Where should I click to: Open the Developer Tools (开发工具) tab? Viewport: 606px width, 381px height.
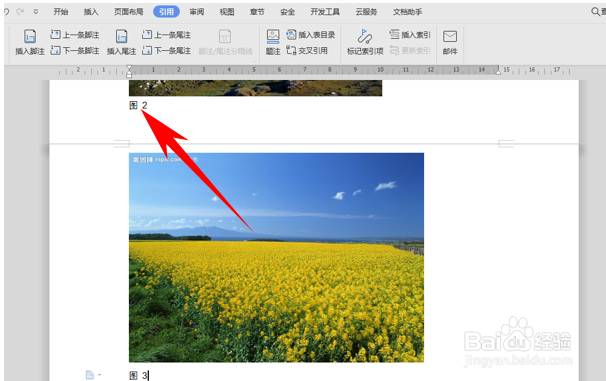click(325, 12)
